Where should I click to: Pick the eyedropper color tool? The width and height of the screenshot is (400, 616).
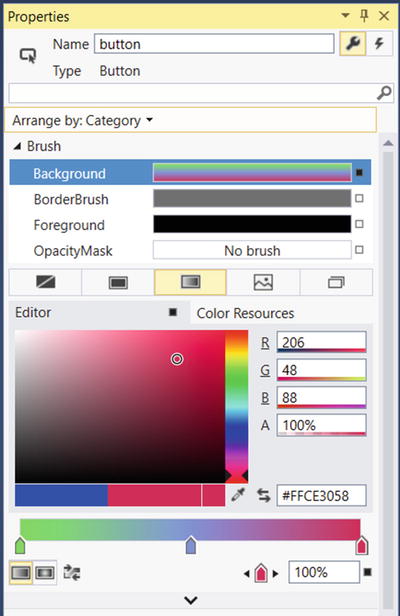click(238, 495)
